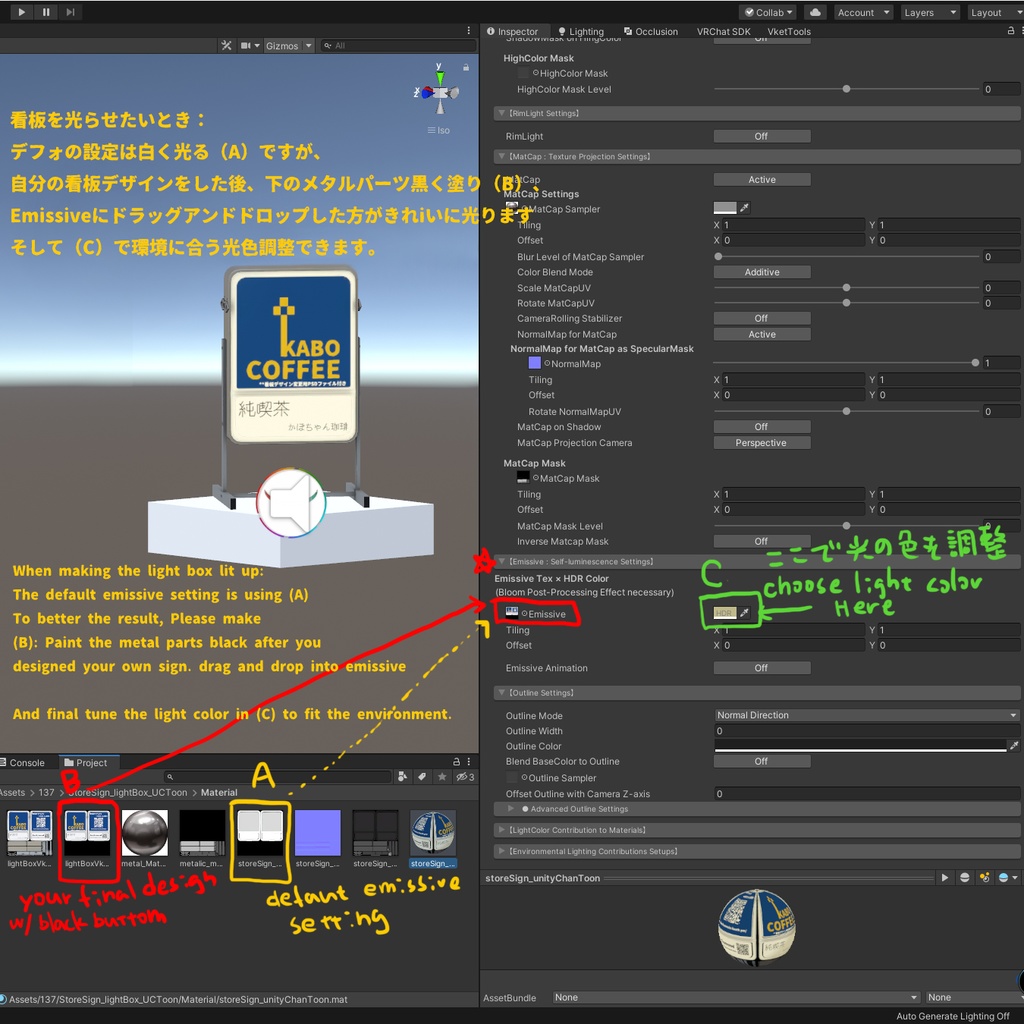Toggle MatCap Active button

[761, 179]
